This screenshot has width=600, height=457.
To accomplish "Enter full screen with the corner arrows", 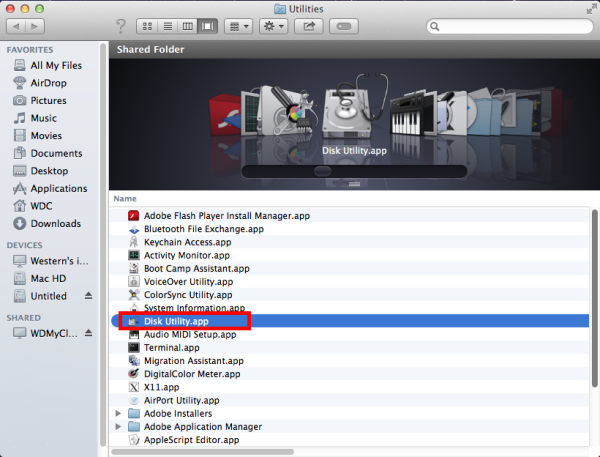I will [x=591, y=9].
